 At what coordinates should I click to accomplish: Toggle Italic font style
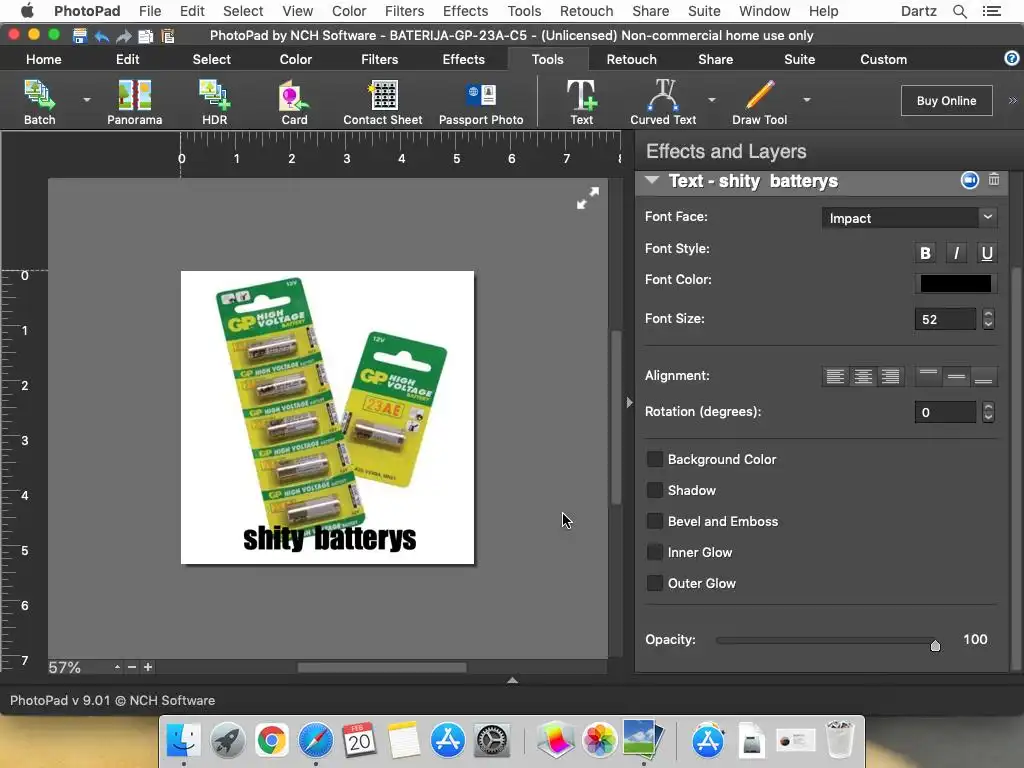click(956, 253)
